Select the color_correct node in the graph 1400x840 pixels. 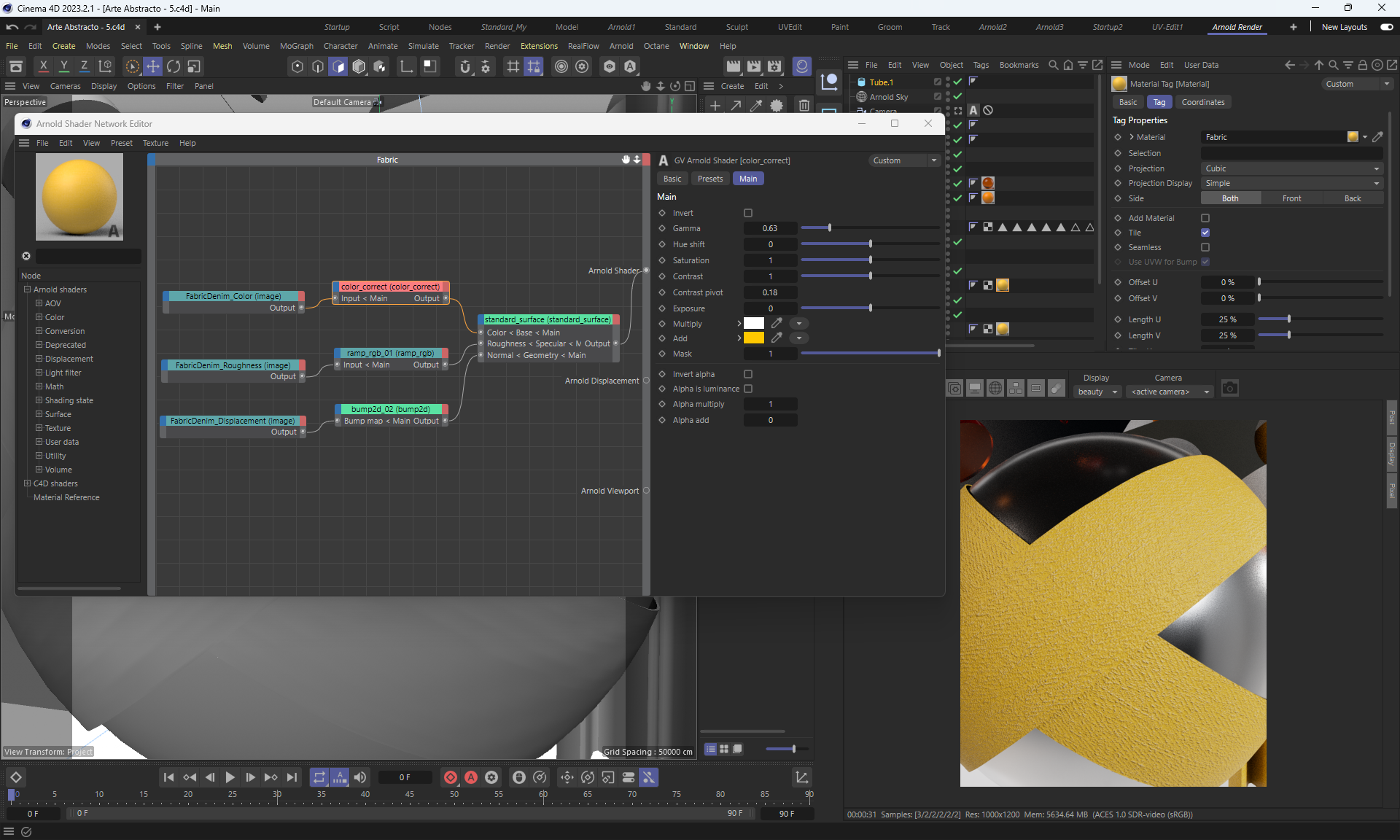coord(390,287)
